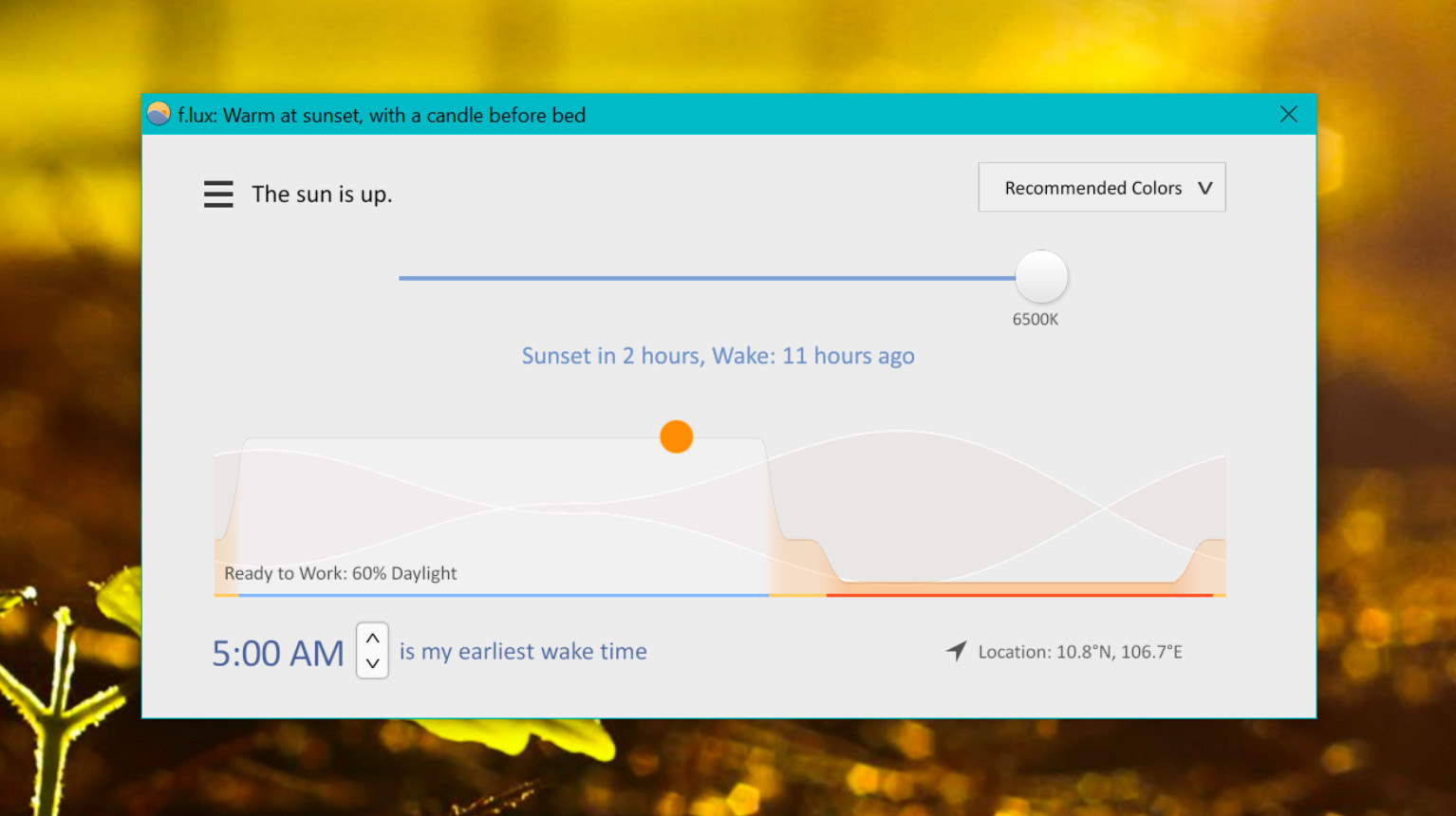Click the blue daytime segment of timeline bar

(x=503, y=595)
